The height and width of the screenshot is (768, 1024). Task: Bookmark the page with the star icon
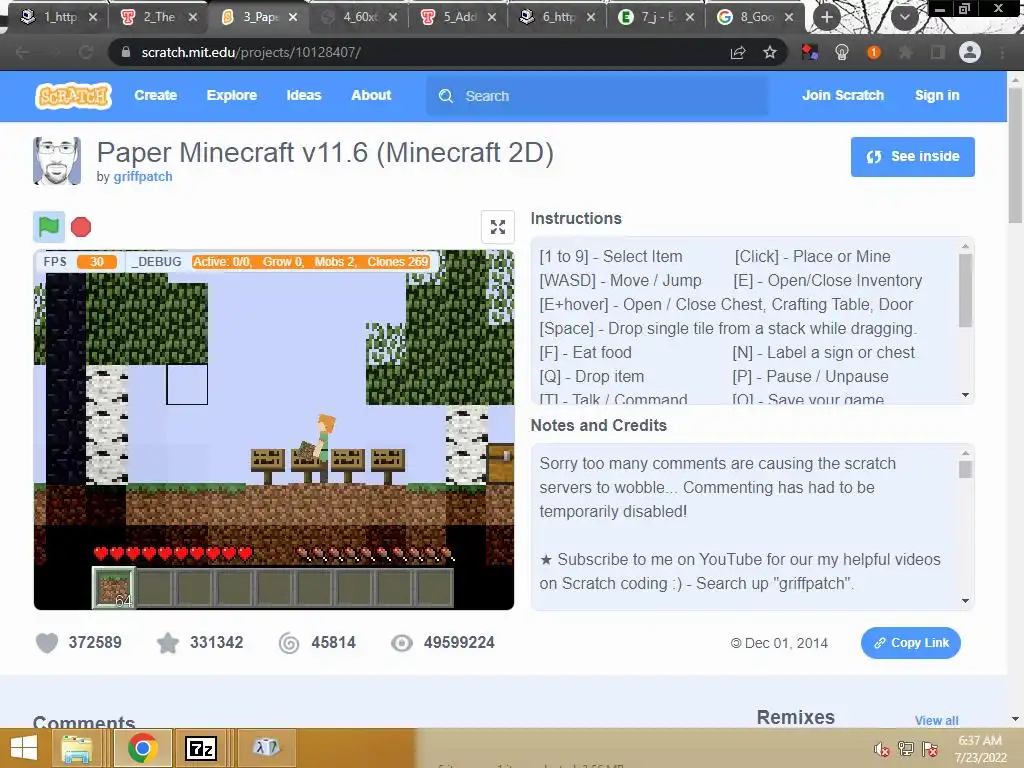point(770,52)
